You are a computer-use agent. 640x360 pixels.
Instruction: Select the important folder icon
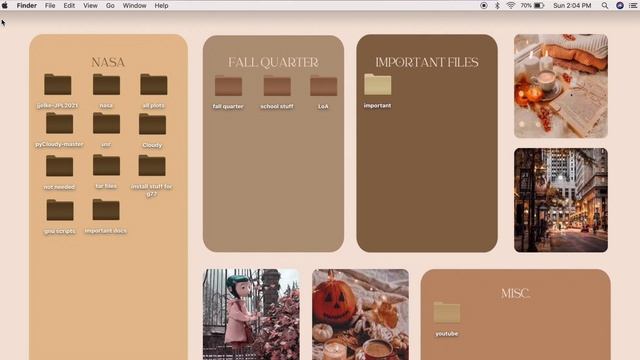(x=378, y=84)
